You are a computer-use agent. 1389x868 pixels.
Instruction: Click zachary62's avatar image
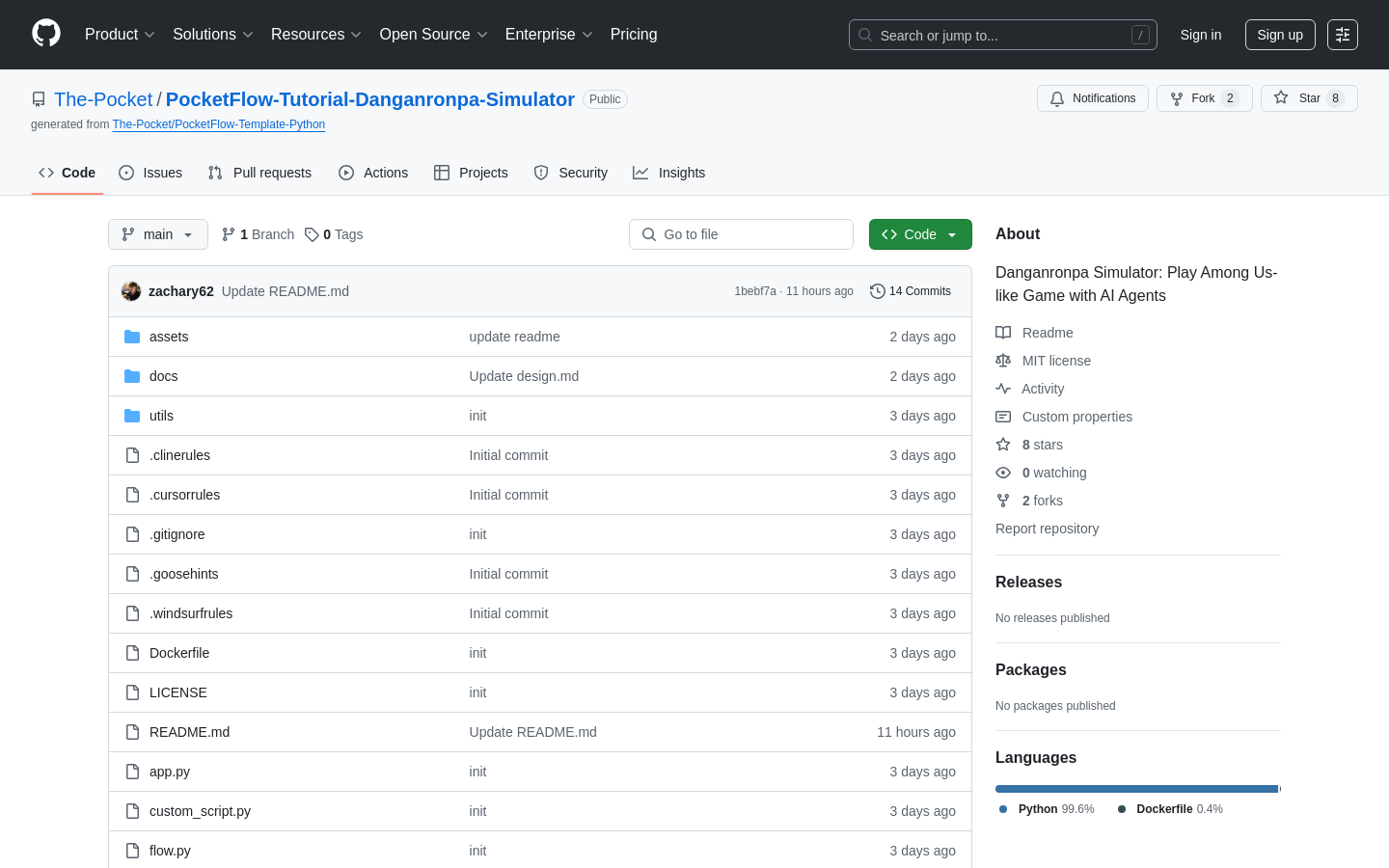point(131,291)
